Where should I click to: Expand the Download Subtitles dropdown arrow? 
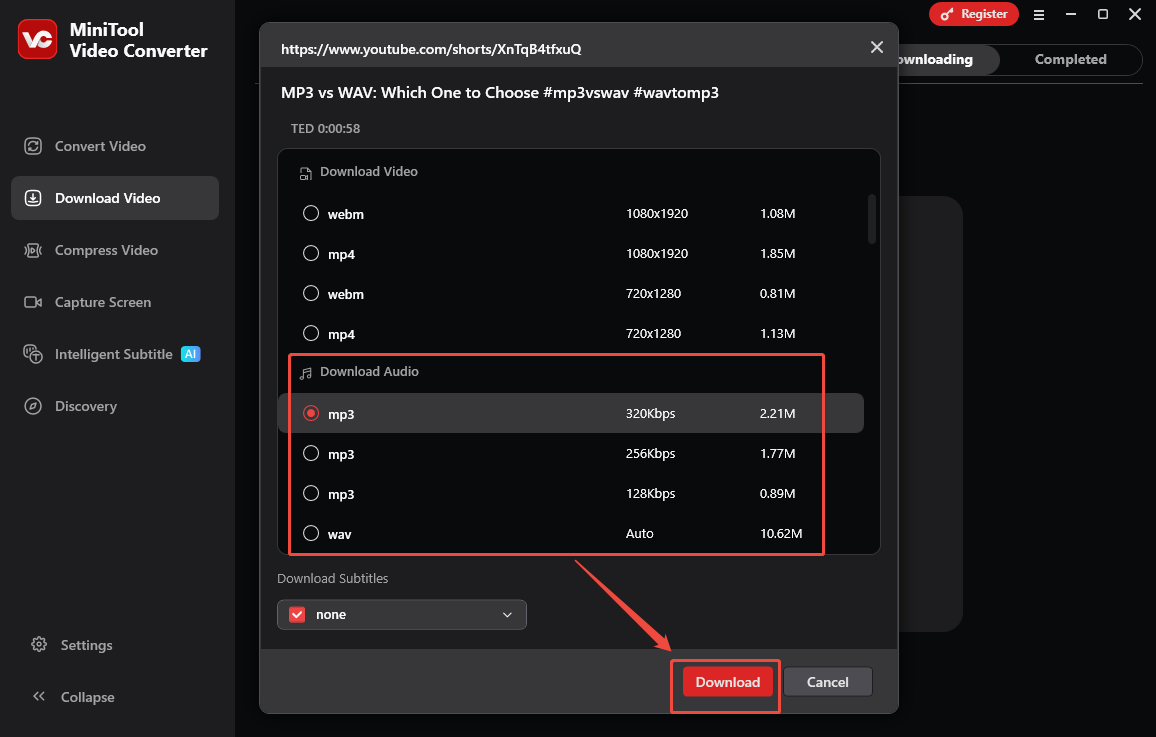coord(507,615)
